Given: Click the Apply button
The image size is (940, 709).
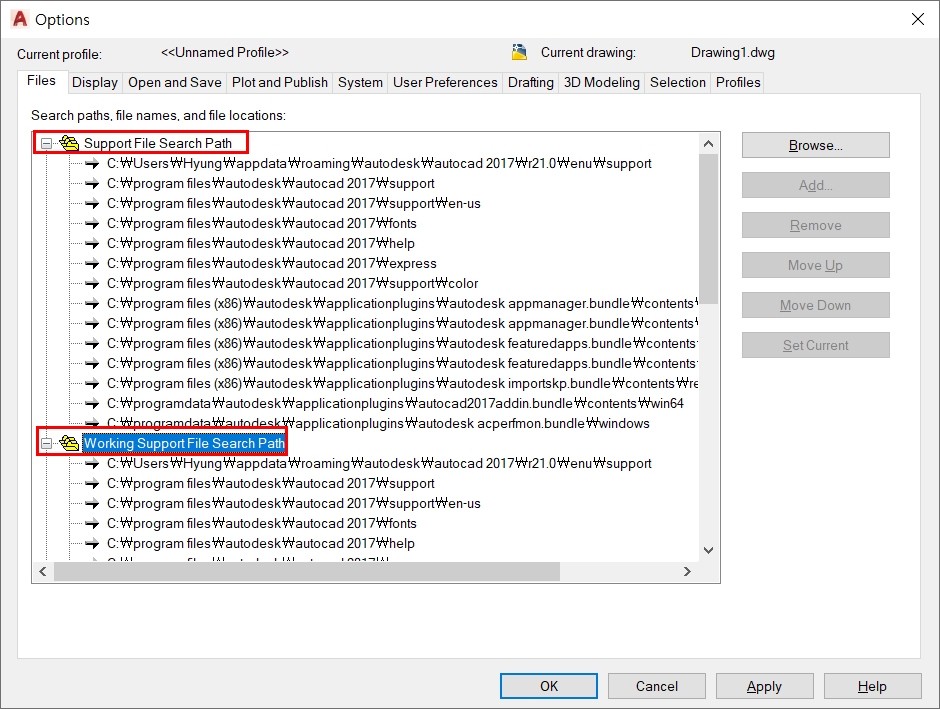Looking at the screenshot, I should [764, 686].
